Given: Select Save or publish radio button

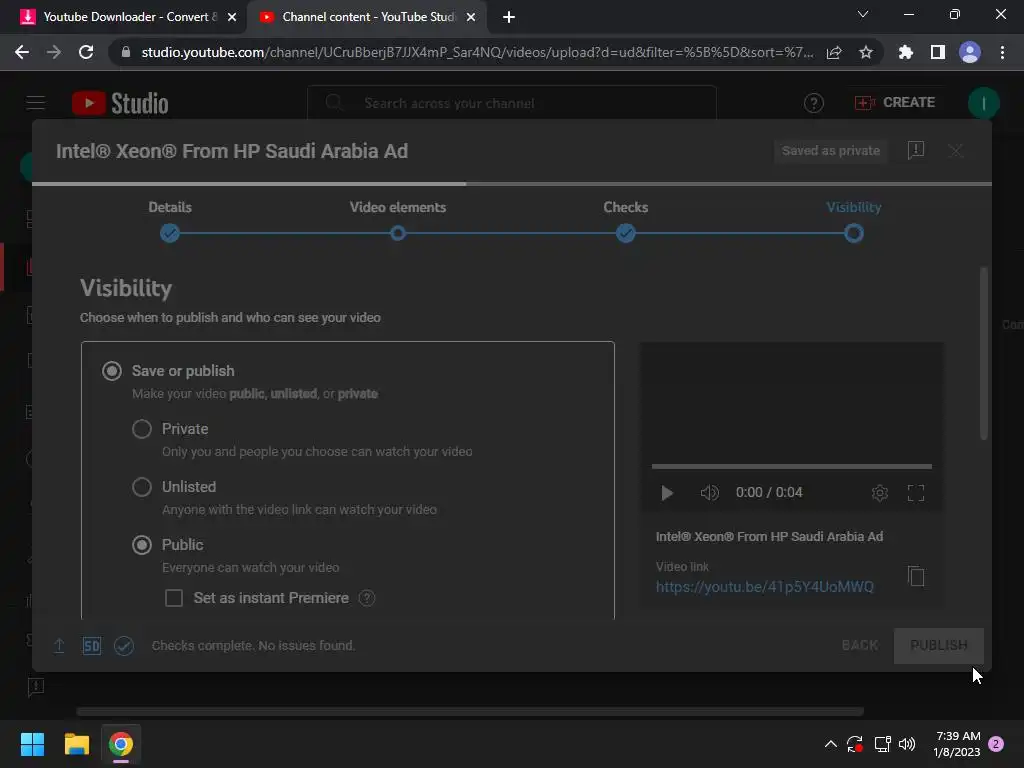Looking at the screenshot, I should tap(112, 371).
